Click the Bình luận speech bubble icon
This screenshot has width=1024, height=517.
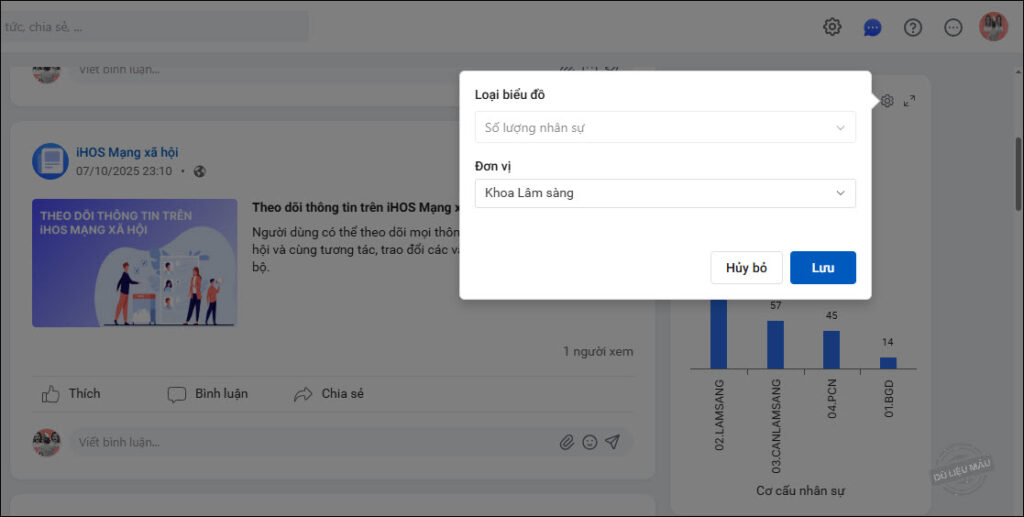176,394
